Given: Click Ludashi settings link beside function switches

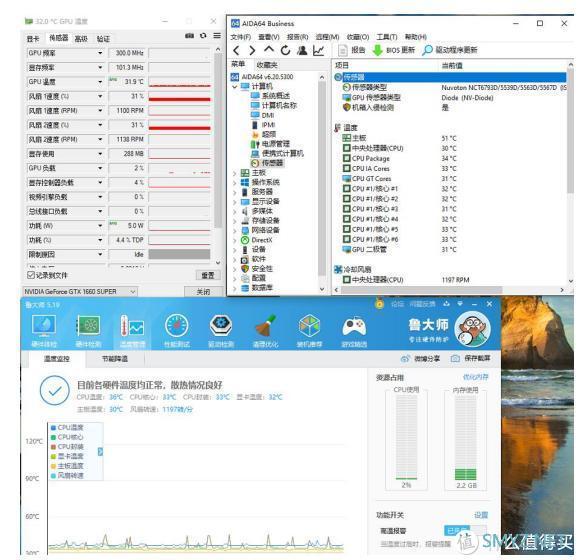Looking at the screenshot, I should pyautogui.click(x=481, y=515).
